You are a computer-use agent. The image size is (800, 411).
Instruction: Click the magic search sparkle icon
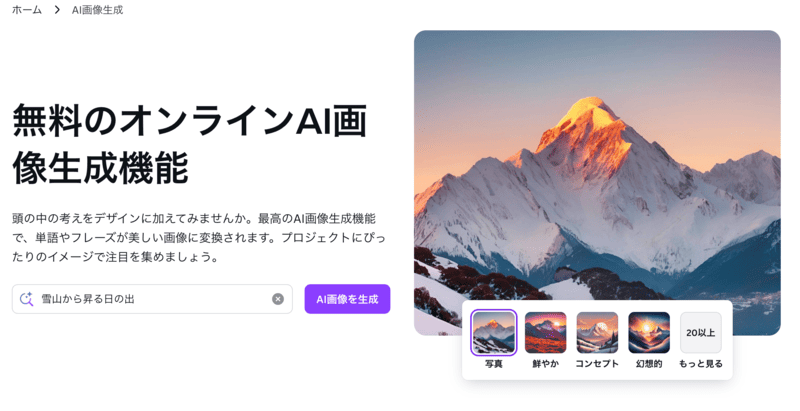click(x=27, y=299)
